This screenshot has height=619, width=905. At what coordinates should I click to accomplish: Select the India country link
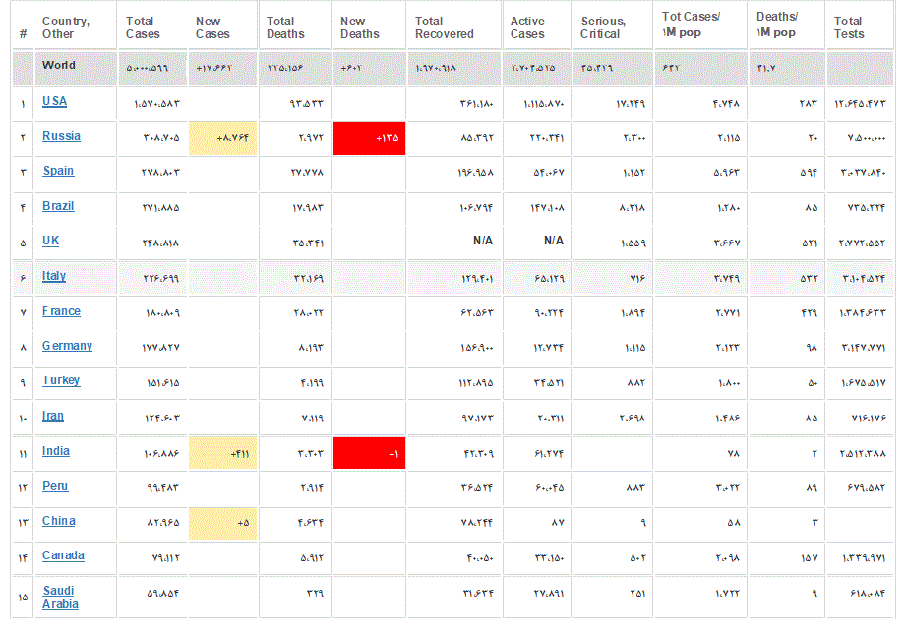[x=56, y=451]
